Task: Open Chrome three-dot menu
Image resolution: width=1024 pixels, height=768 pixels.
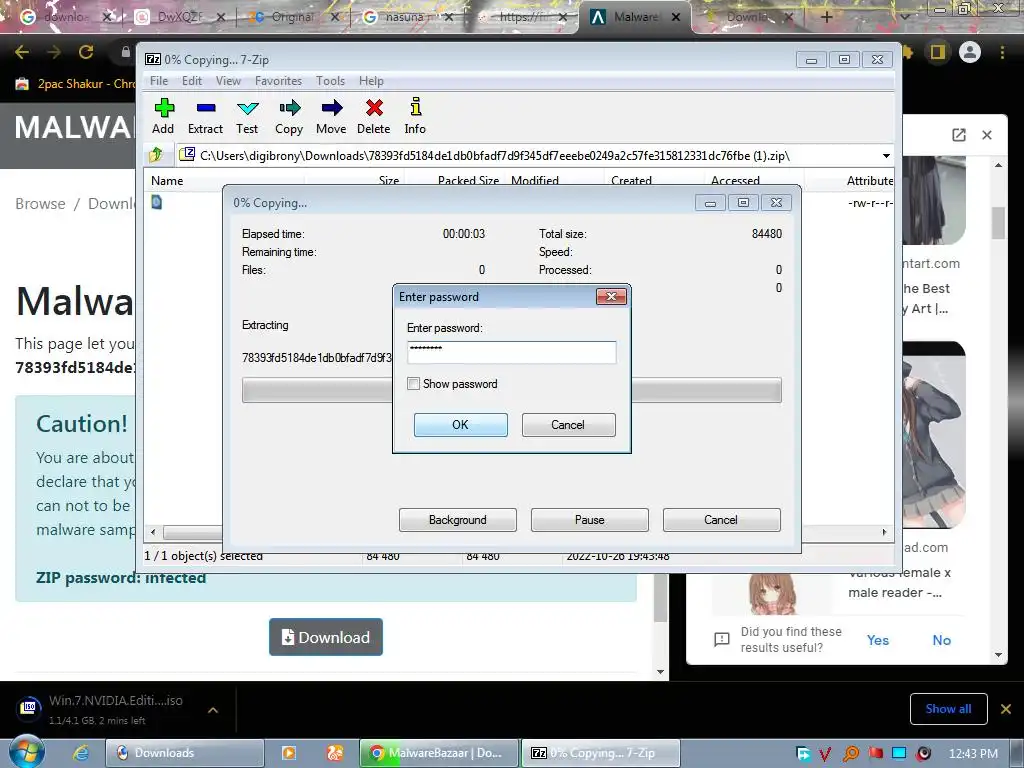Action: coord(1002,52)
